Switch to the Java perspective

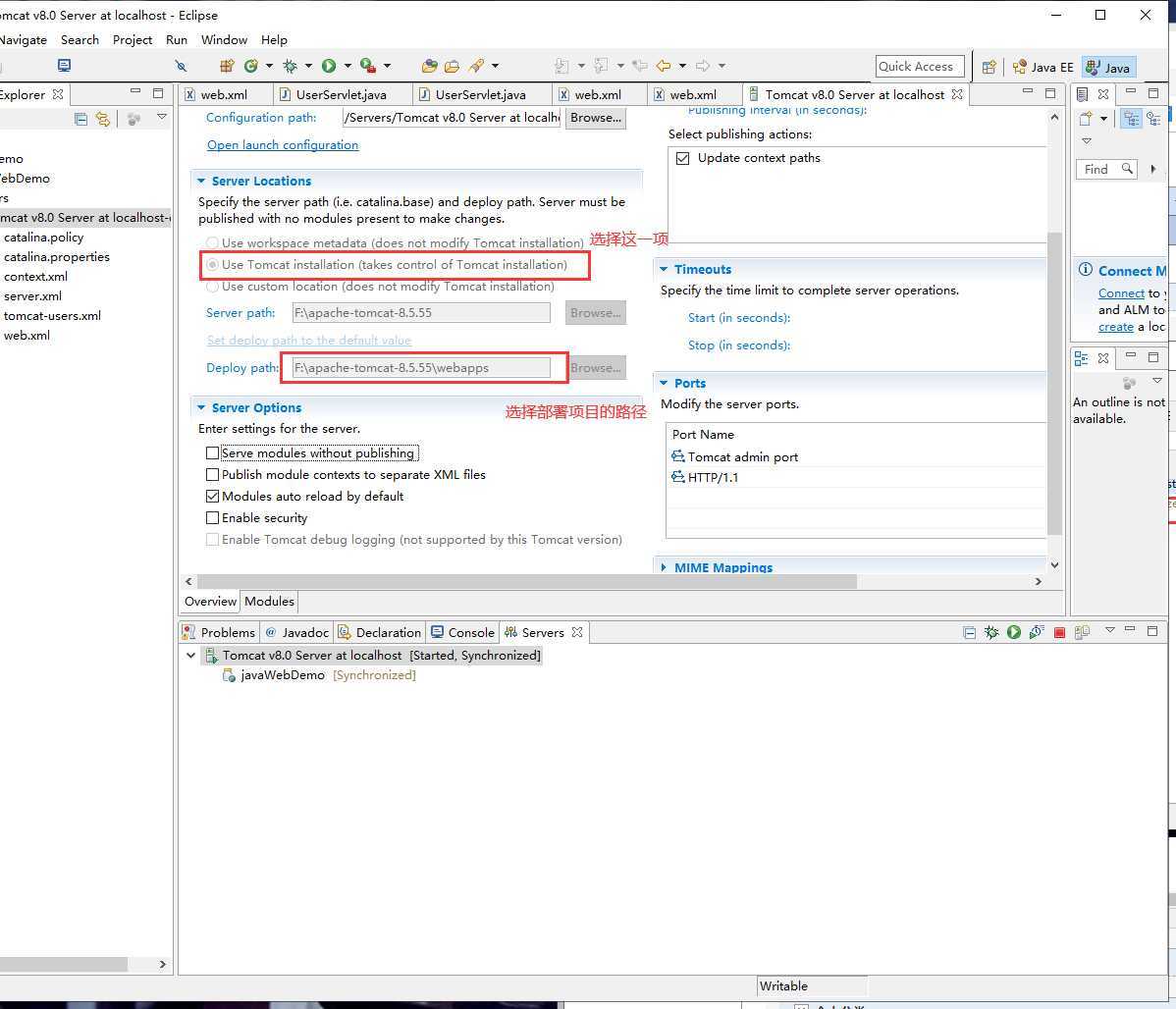(x=1108, y=68)
